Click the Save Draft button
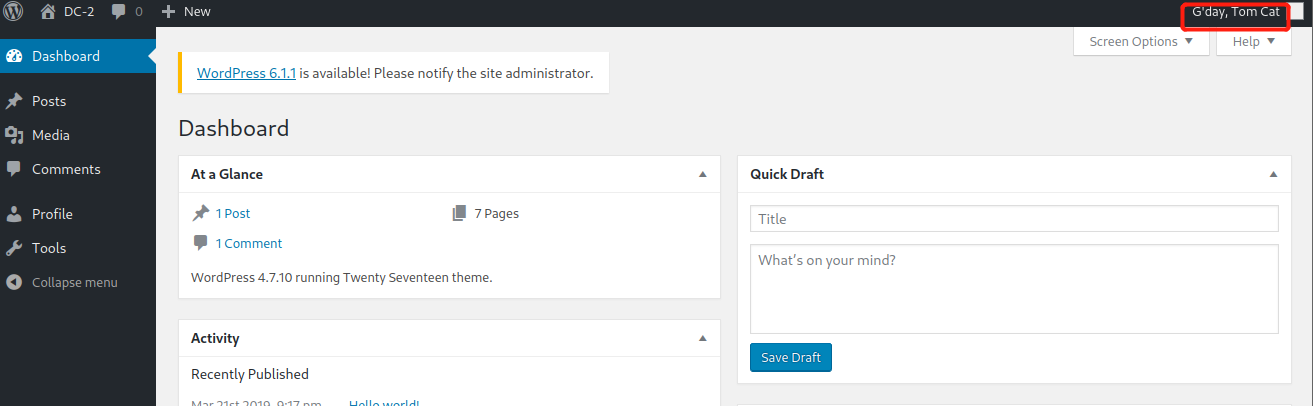The image size is (1313, 406). point(790,357)
